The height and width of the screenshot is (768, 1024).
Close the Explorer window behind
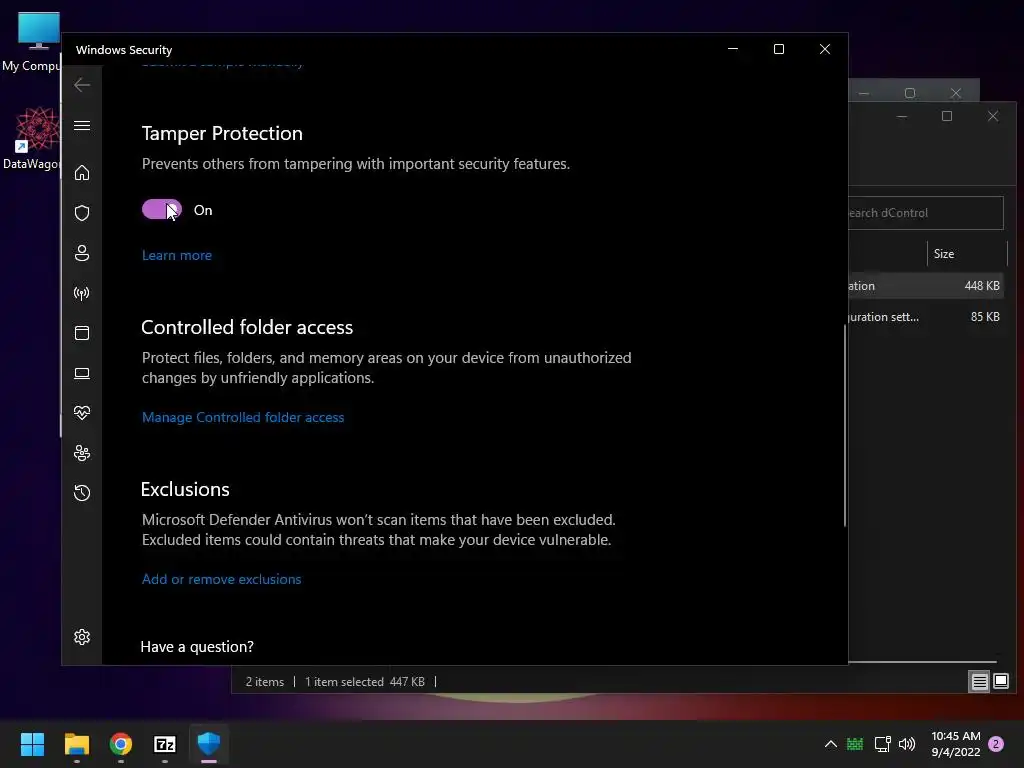coord(993,116)
